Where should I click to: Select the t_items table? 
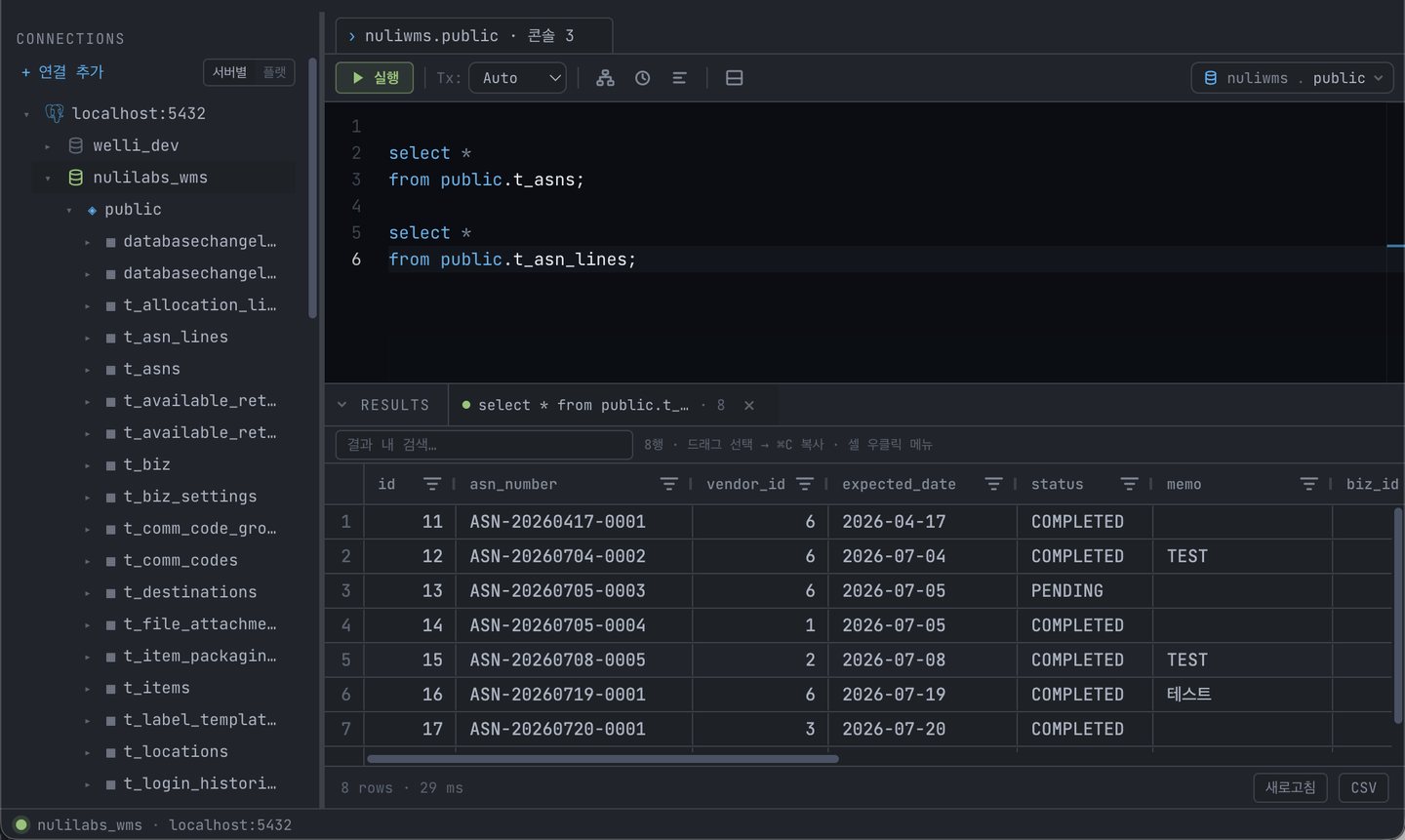156,688
